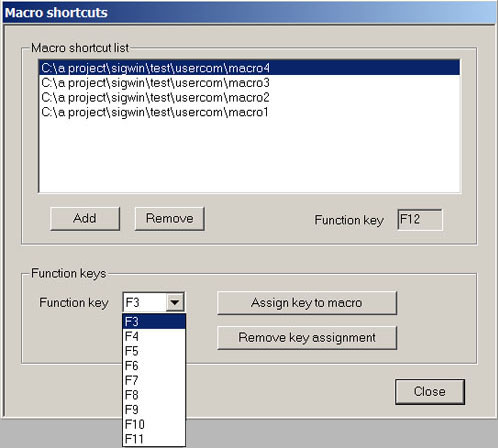
Task: Select F9 in the dropdown list
Action: coord(154,409)
